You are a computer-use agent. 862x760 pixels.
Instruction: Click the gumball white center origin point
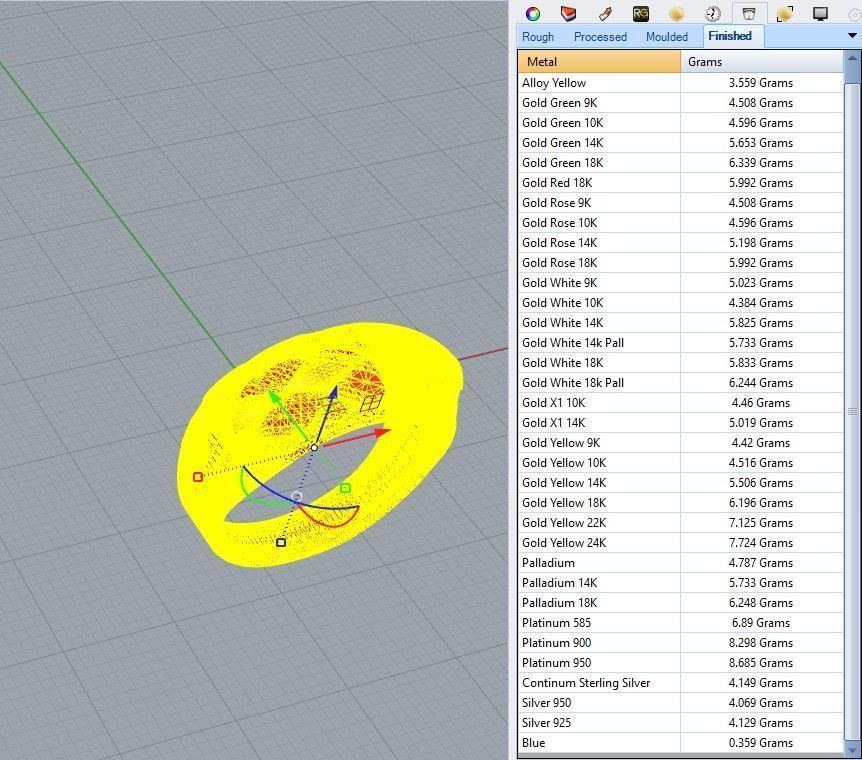tap(314, 448)
